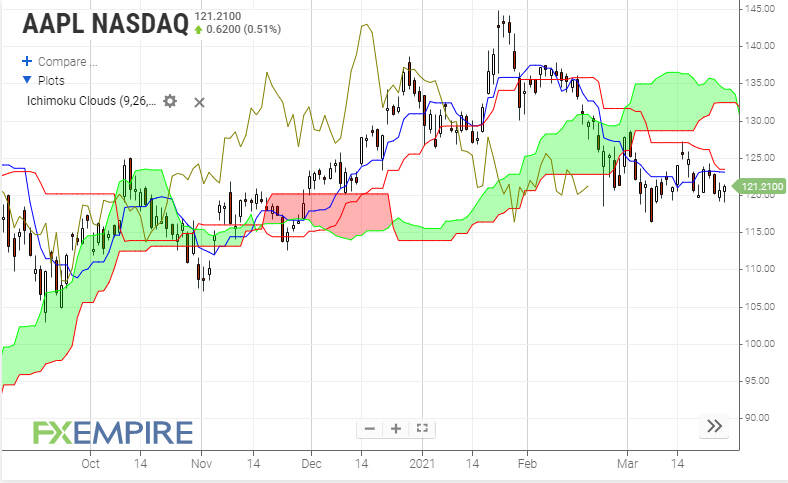Click the Mar date label

(x=627, y=463)
